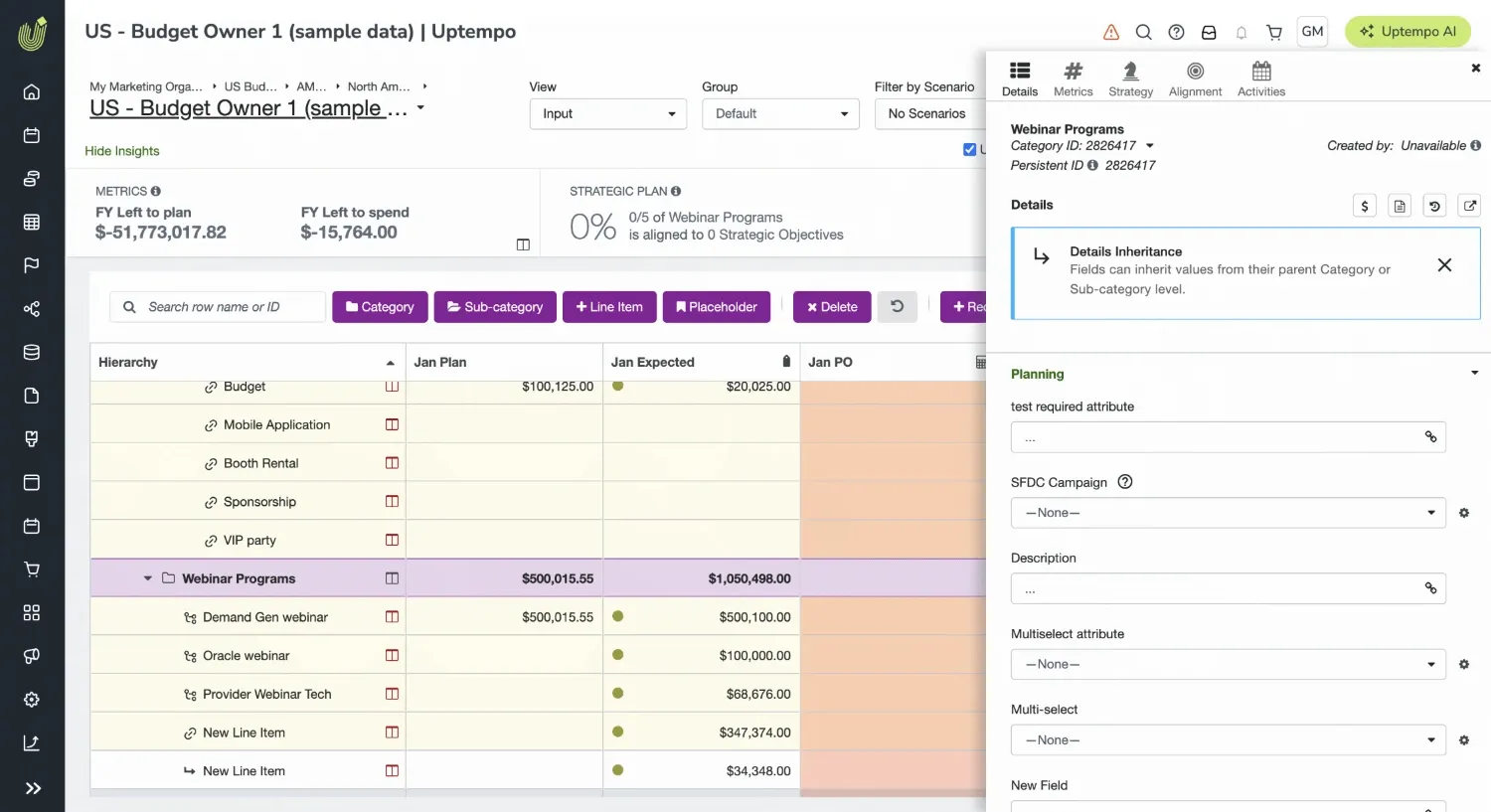Click link icon in Description field

[1430, 588]
